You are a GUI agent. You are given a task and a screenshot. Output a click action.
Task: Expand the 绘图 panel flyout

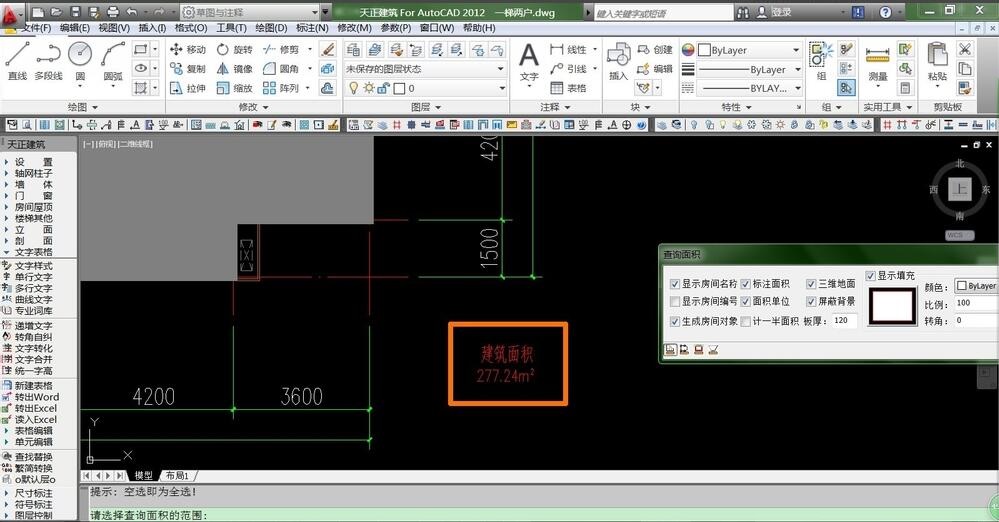[x=83, y=107]
